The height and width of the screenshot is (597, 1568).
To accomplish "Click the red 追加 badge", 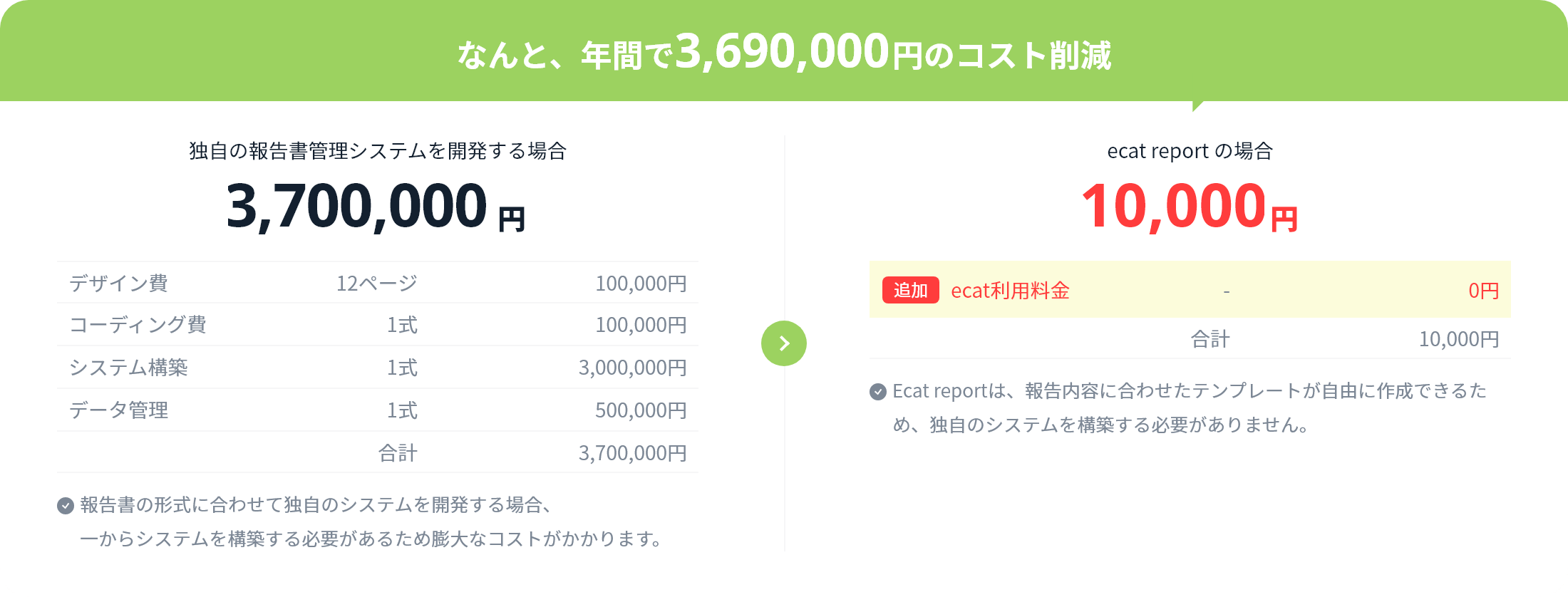I will click(911, 290).
